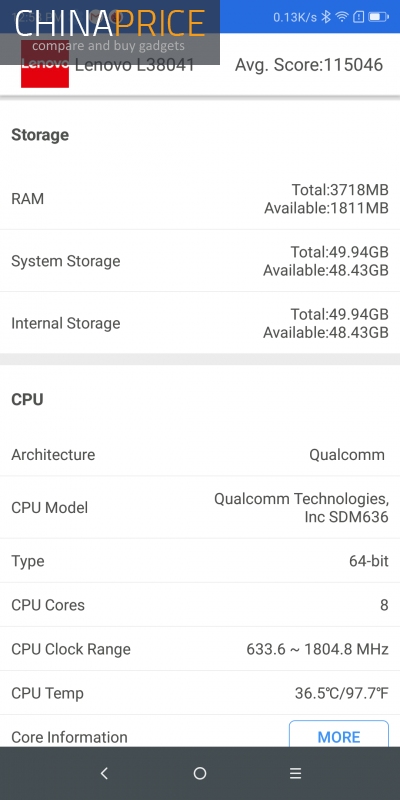Screen dimensions: 400x800
Task: Tap the Wi-Fi status bar icon
Action: (341, 17)
